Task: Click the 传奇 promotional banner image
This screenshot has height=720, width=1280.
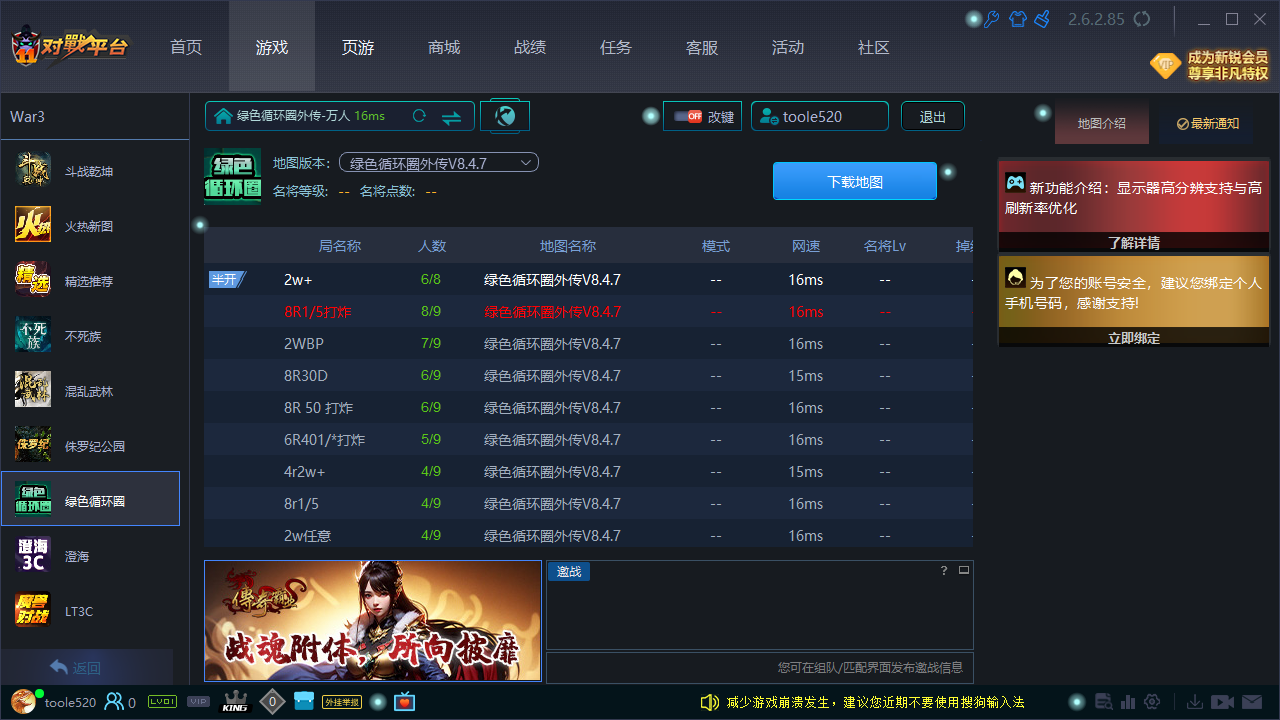Action: click(373, 620)
